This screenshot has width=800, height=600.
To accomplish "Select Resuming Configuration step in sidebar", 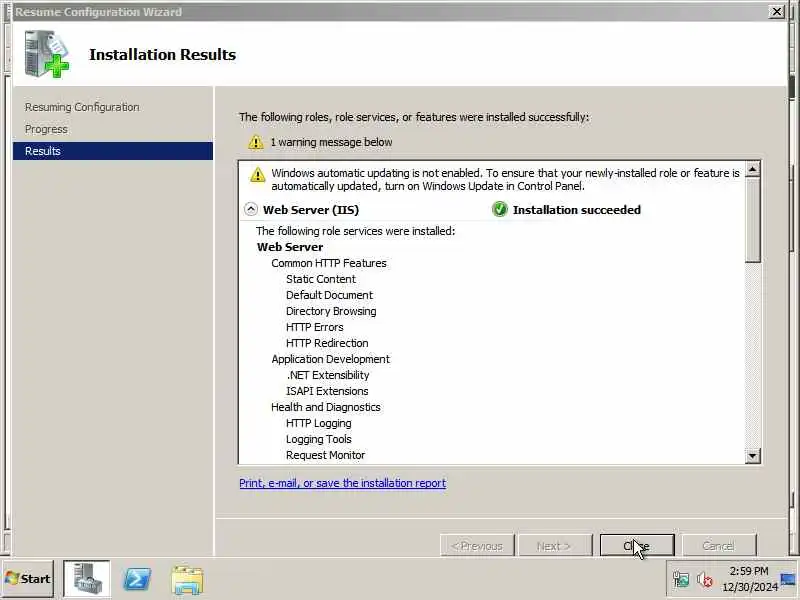I will (x=82, y=107).
